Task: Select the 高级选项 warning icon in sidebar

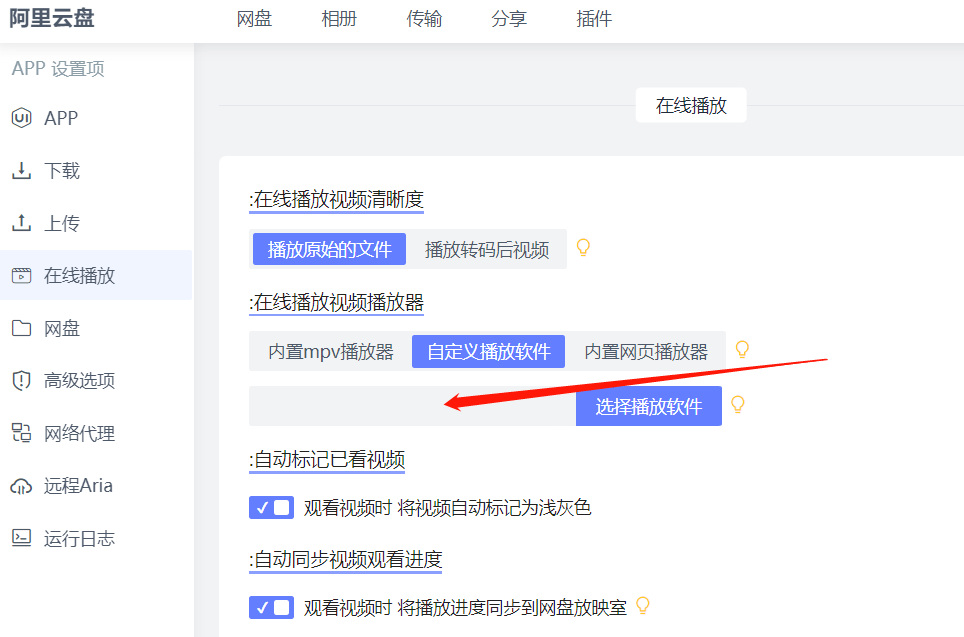Action: [x=21, y=380]
